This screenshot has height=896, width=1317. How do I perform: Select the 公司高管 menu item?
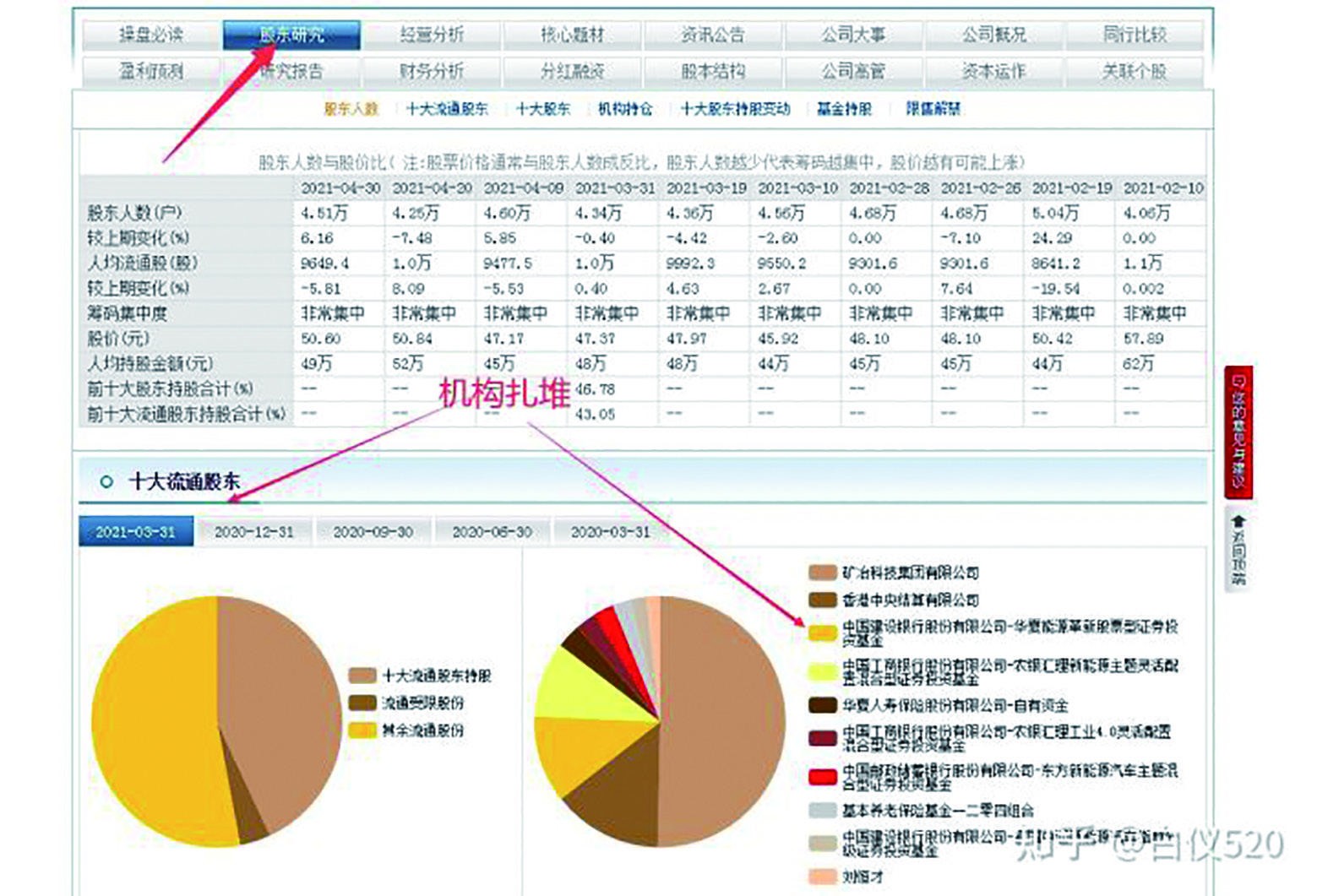pyautogui.click(x=856, y=73)
